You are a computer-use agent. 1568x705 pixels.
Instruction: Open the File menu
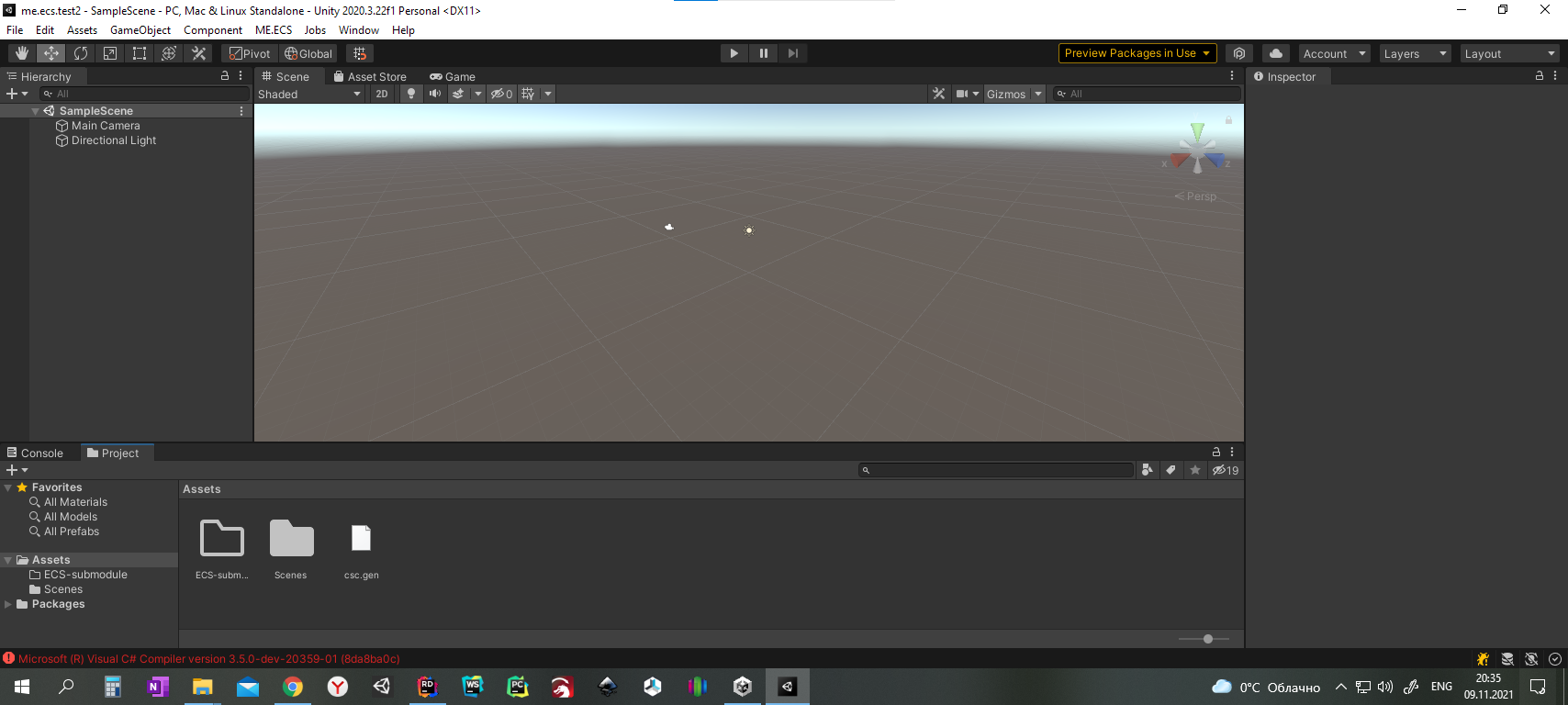point(15,30)
